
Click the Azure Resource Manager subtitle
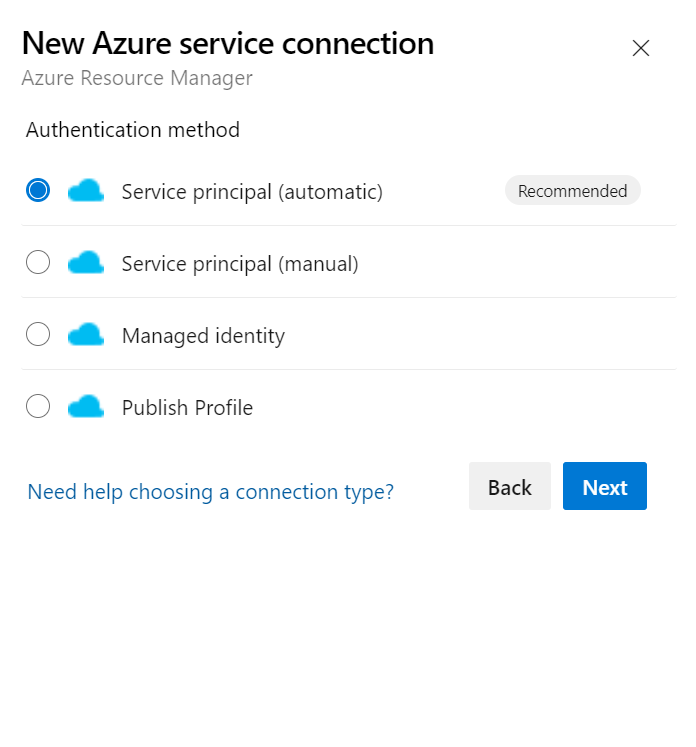(137, 78)
